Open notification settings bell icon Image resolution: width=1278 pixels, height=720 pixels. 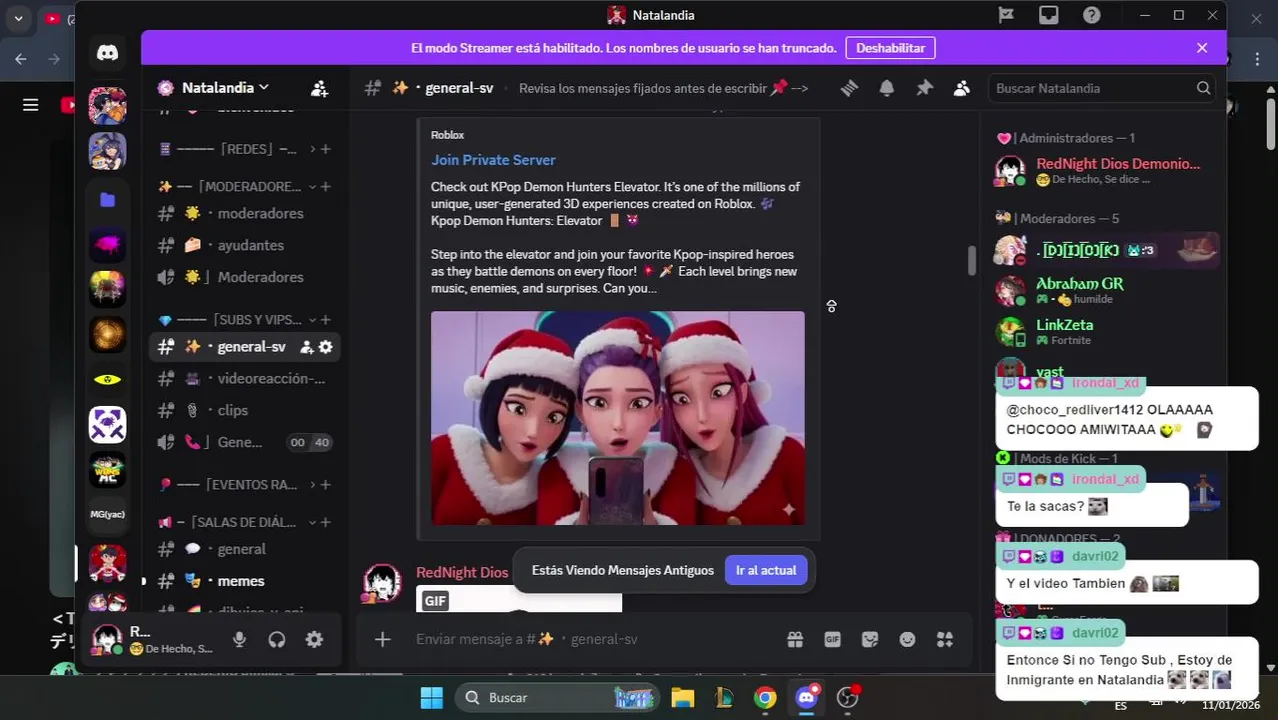886,88
